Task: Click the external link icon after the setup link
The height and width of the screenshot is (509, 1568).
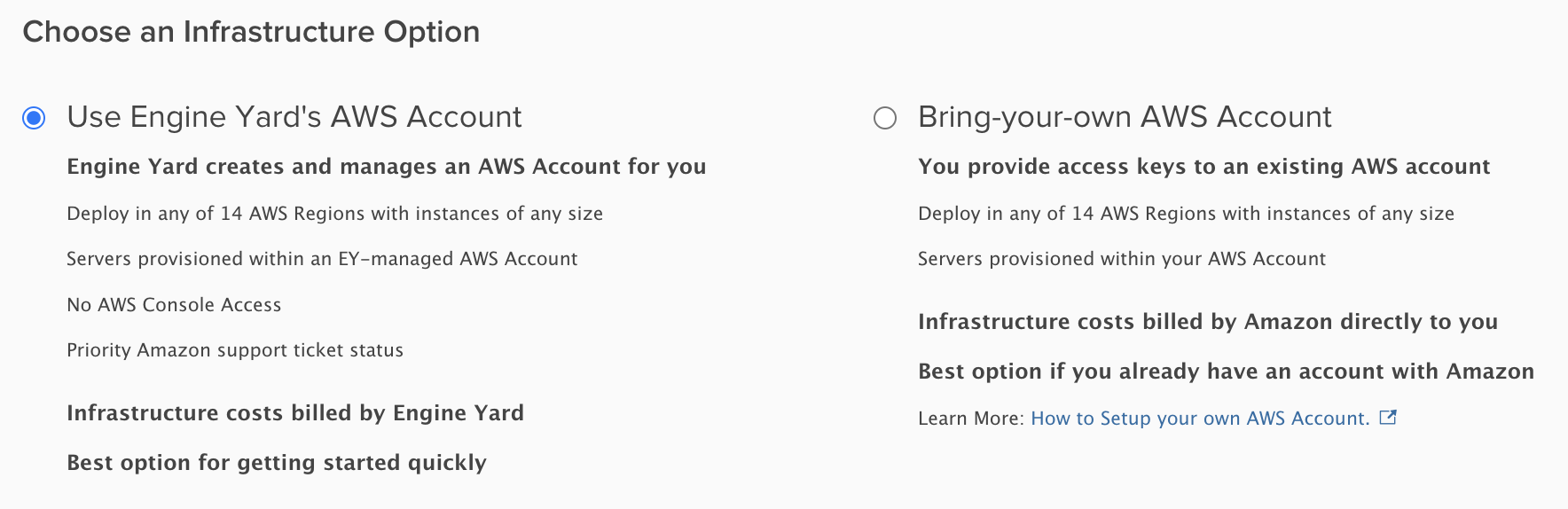Action: click(1389, 418)
